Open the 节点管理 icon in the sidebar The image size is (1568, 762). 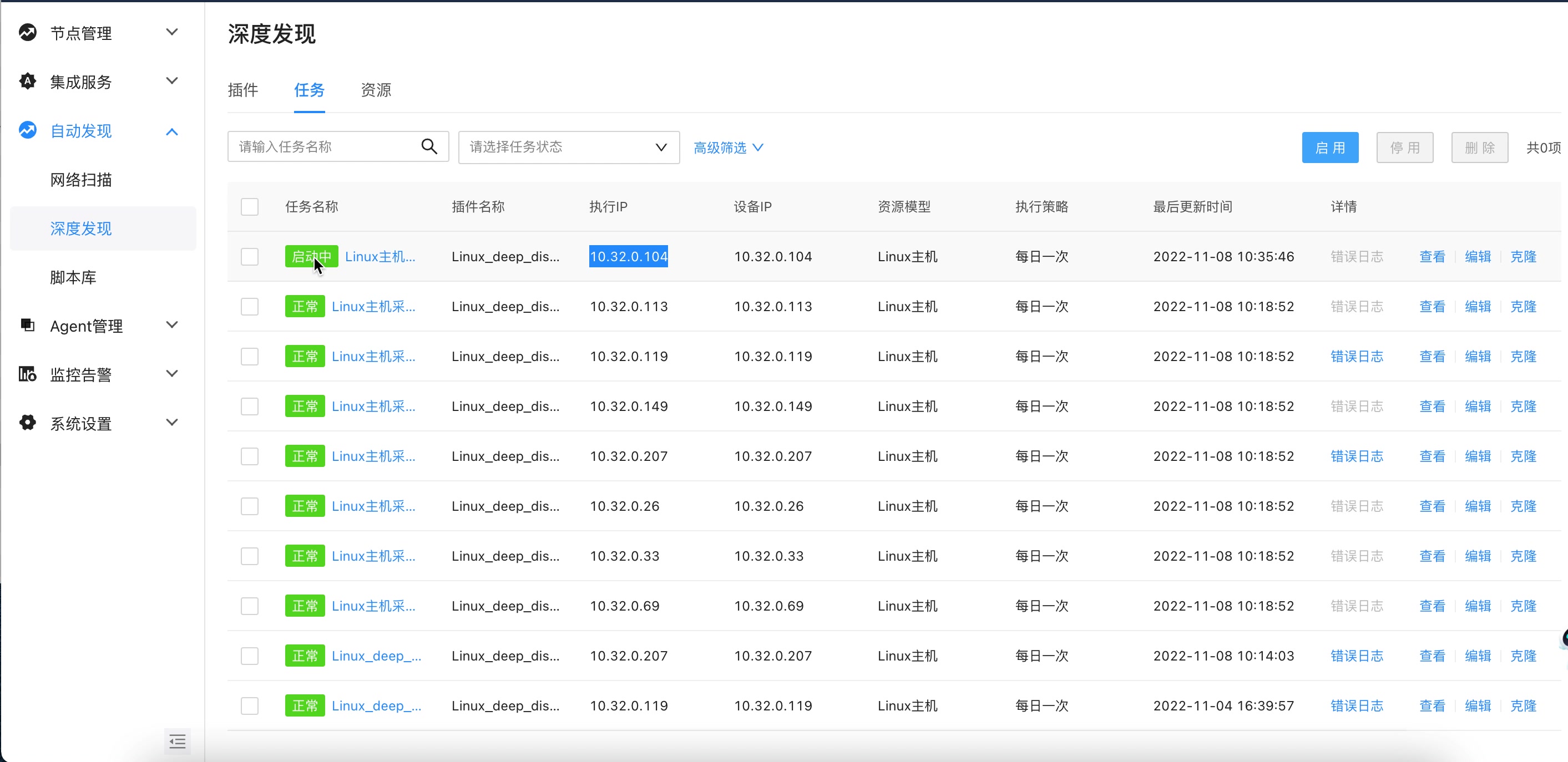point(27,33)
